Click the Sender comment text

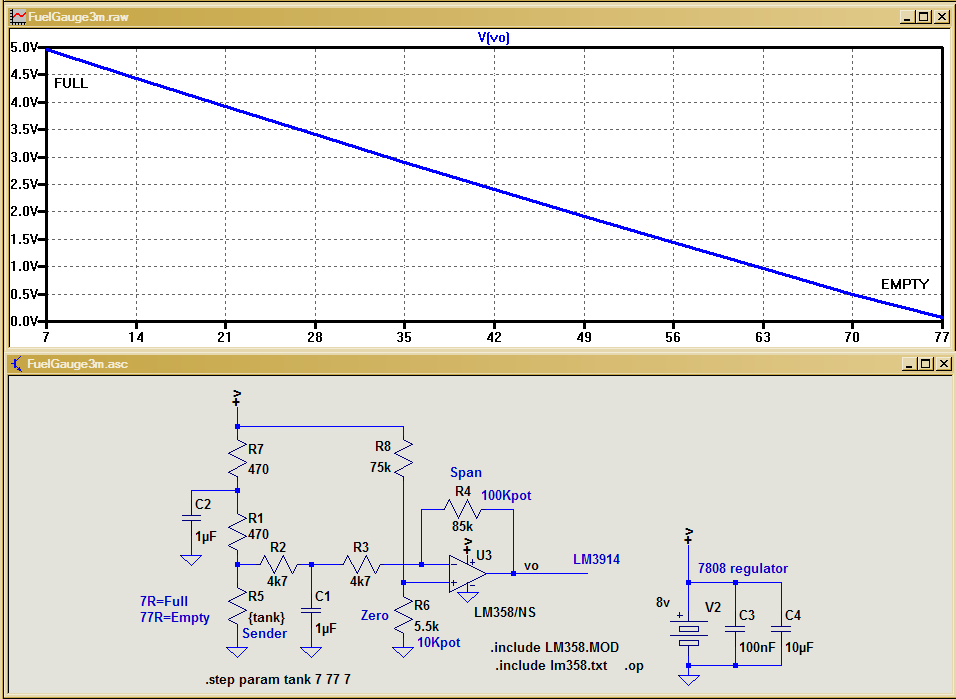click(265, 634)
